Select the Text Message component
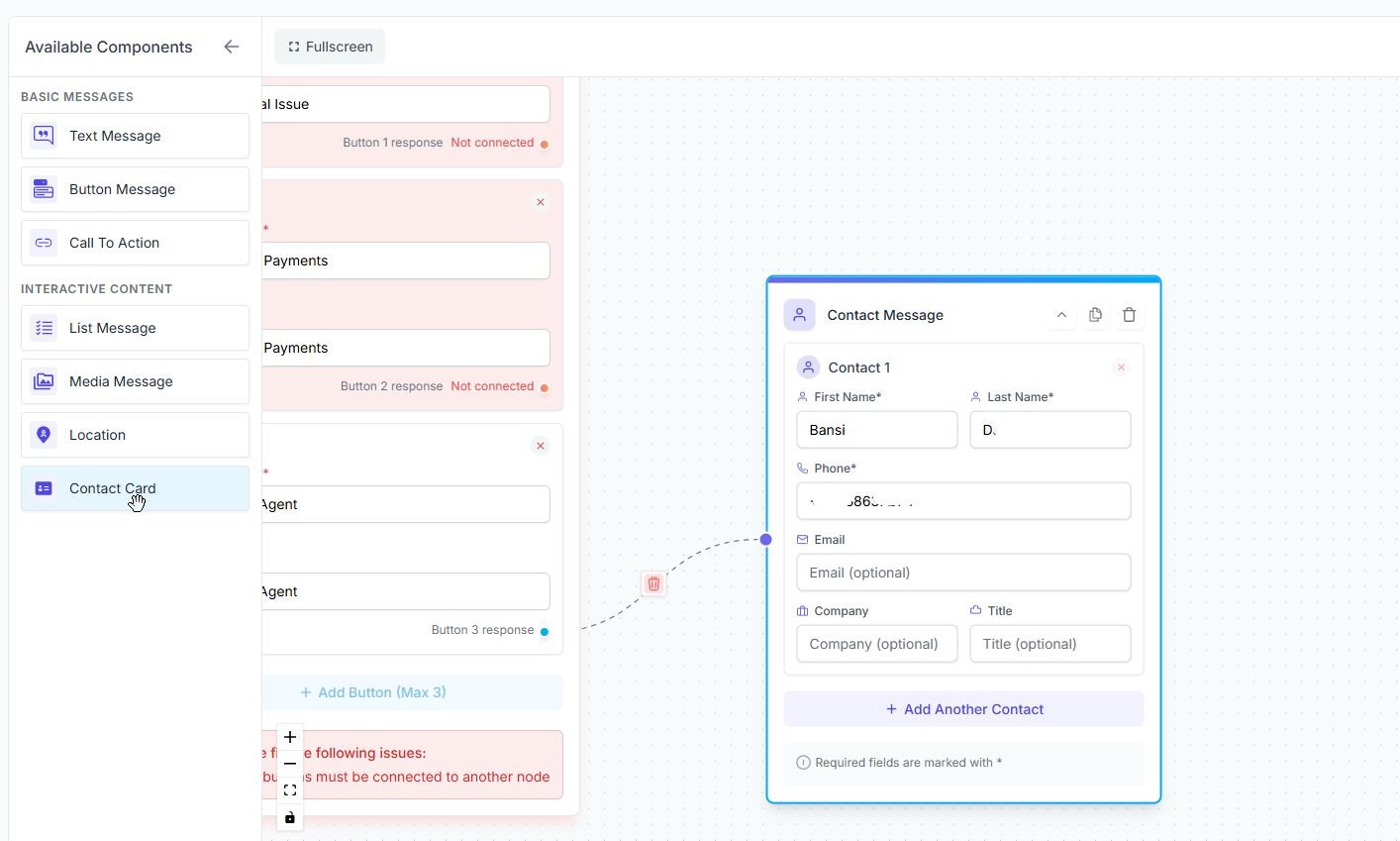The width and height of the screenshot is (1400, 841). click(x=135, y=136)
